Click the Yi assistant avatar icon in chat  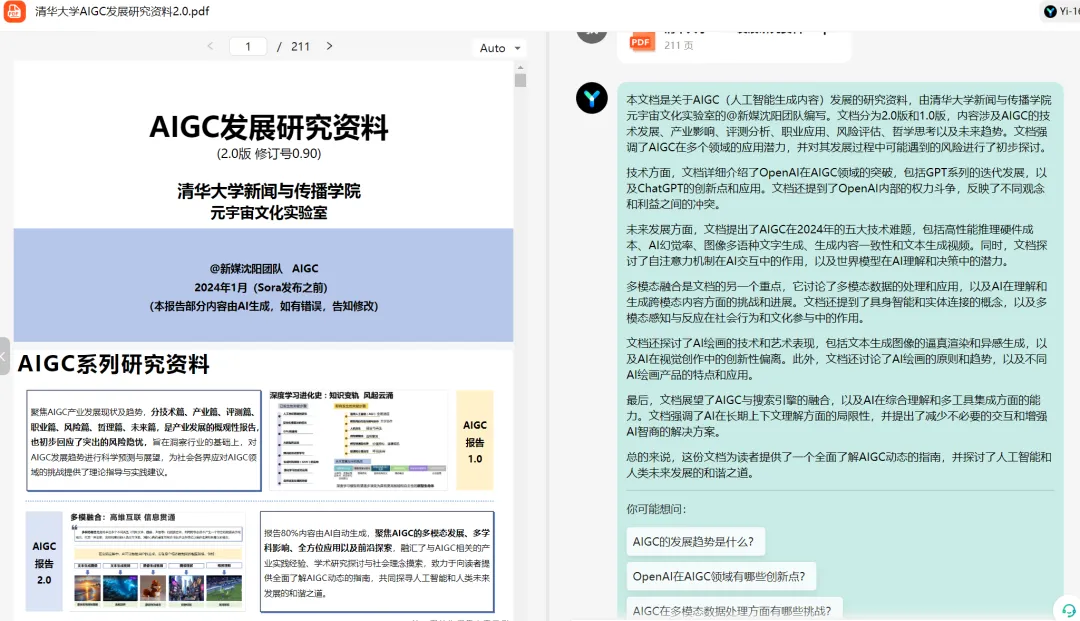click(x=592, y=98)
